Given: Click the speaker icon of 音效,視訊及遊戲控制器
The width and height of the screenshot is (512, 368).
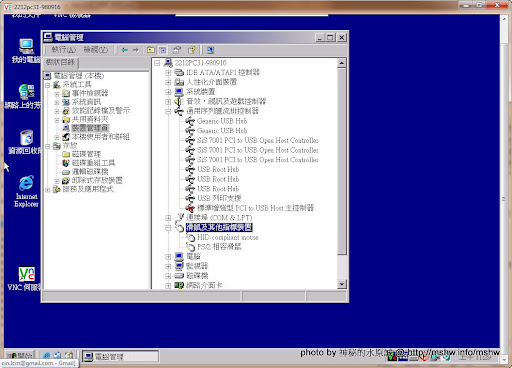Looking at the screenshot, I should [x=179, y=101].
